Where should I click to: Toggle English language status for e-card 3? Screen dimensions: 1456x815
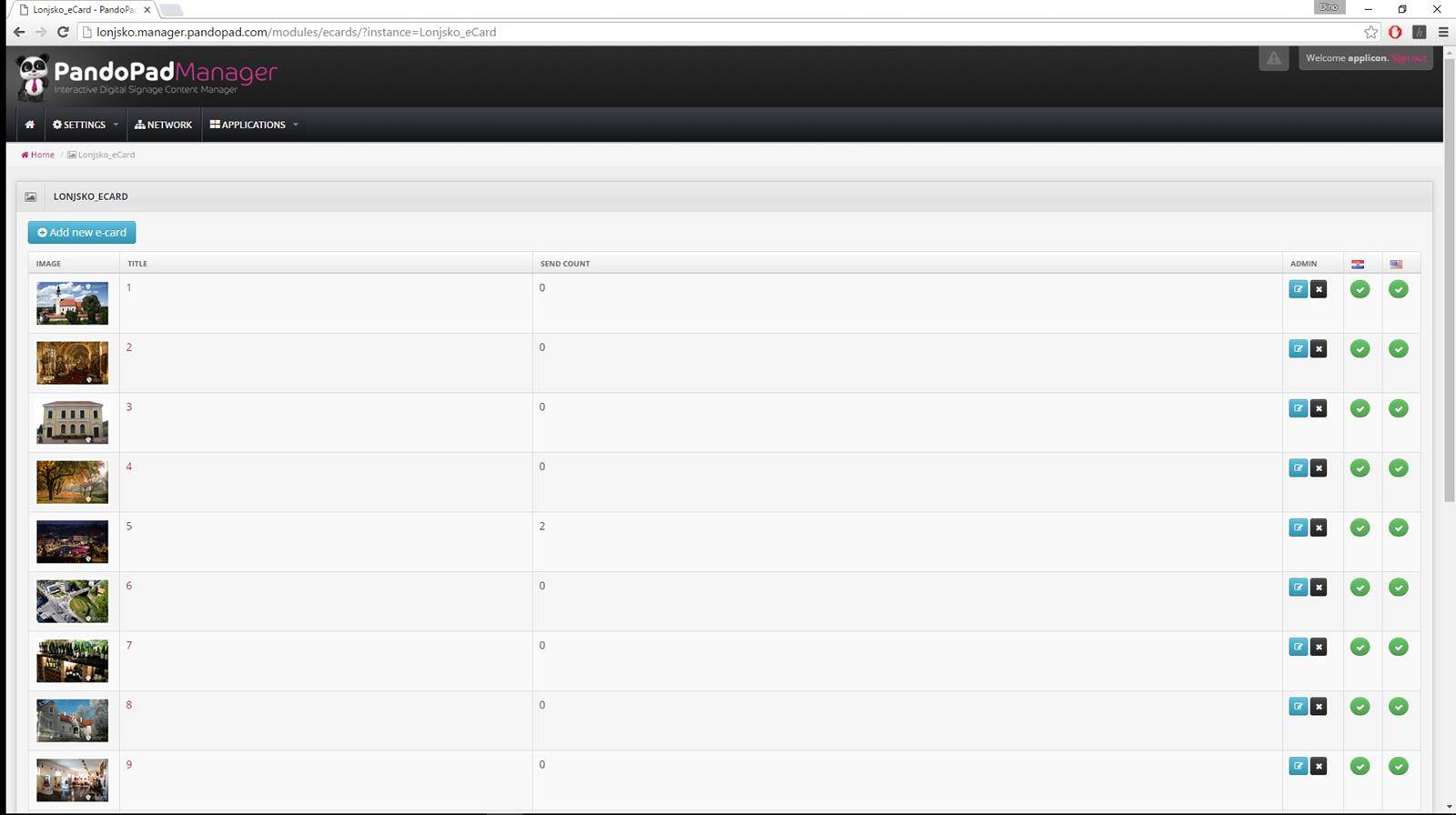click(x=1399, y=408)
